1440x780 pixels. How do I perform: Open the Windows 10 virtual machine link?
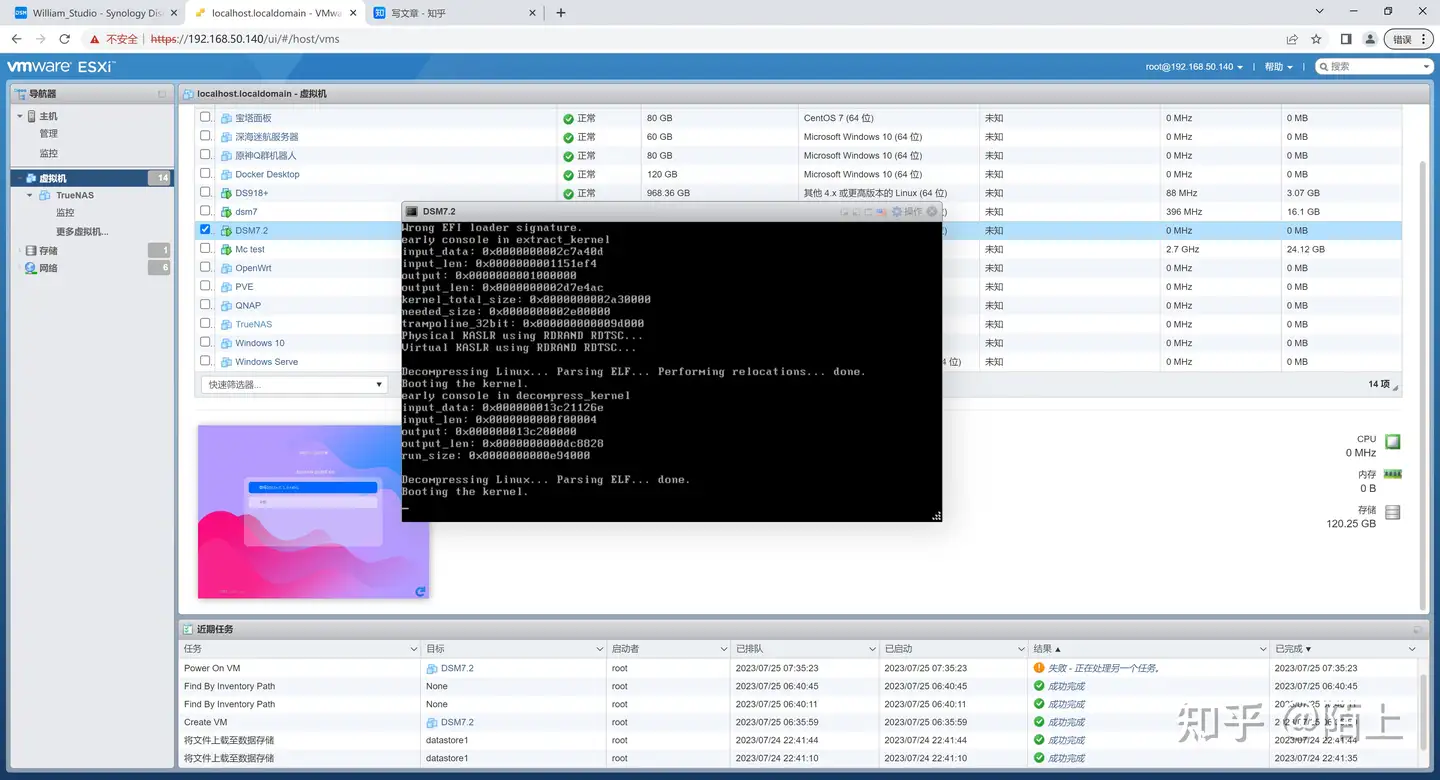click(260, 343)
